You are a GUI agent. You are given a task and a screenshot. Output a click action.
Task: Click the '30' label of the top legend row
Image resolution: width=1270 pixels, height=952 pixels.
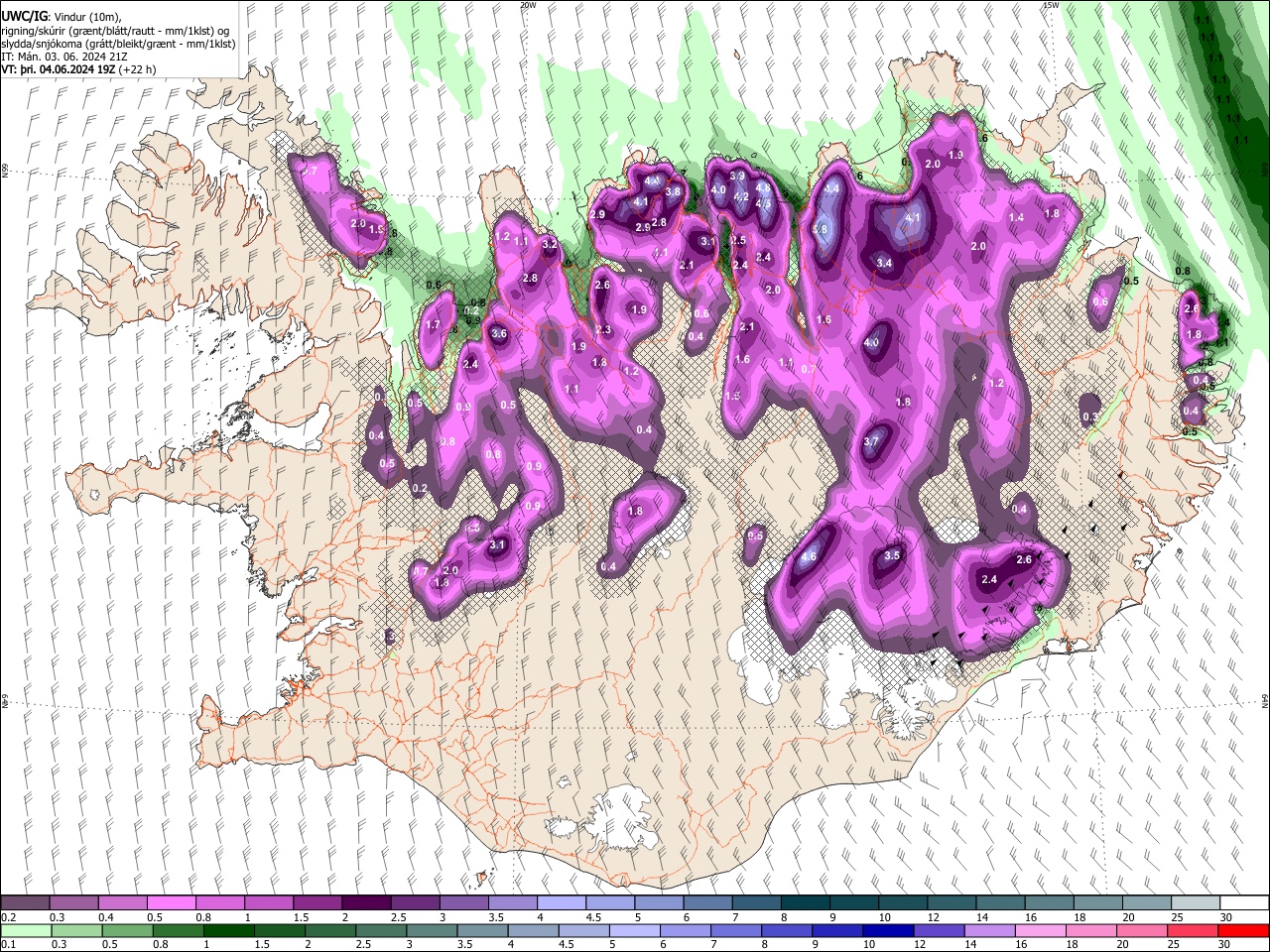click(1226, 917)
